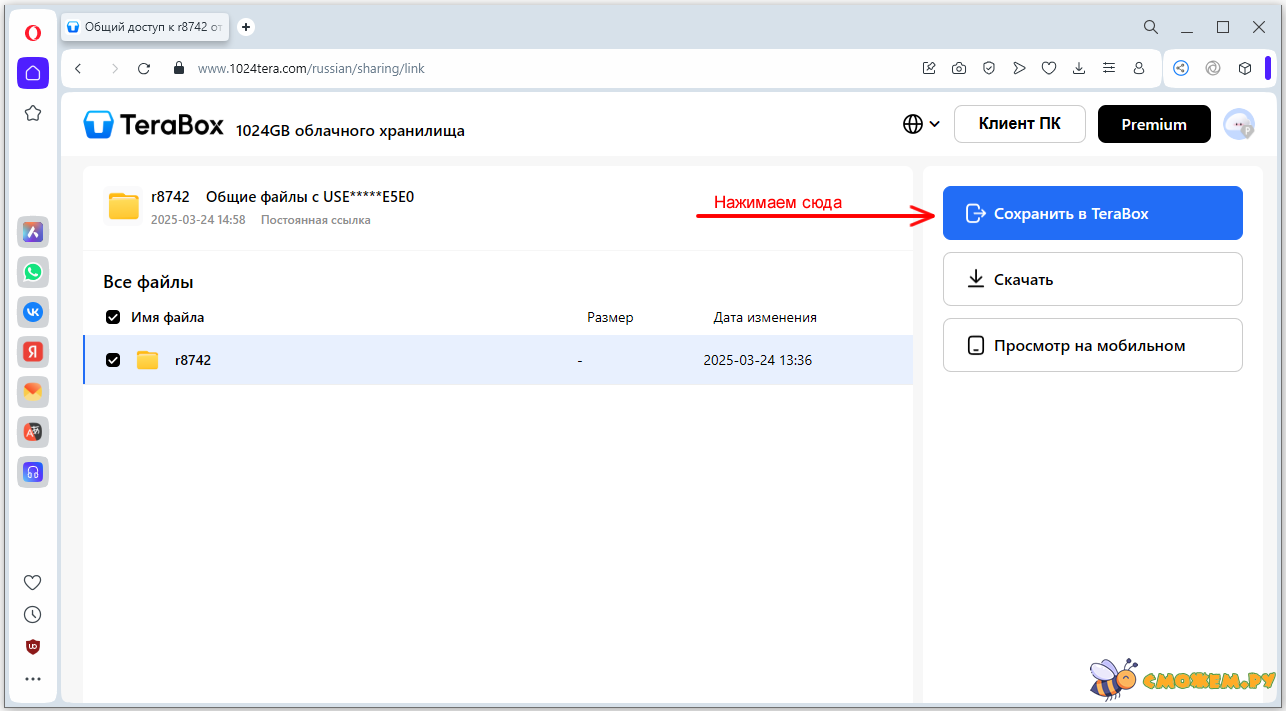Go forward with the browser forward arrow

[x=115, y=68]
